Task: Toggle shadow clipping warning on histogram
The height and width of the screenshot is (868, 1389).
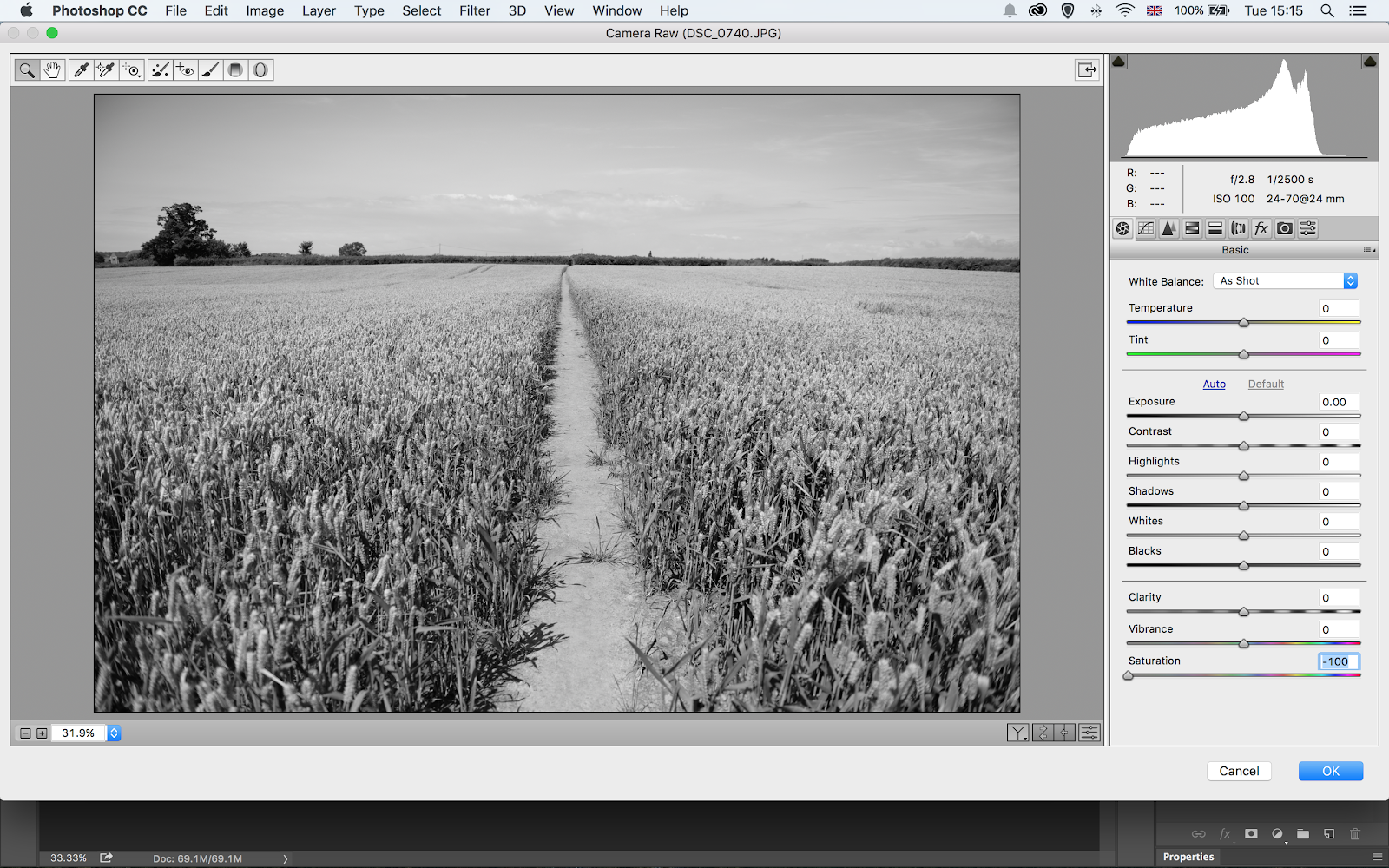Action: point(1119,62)
